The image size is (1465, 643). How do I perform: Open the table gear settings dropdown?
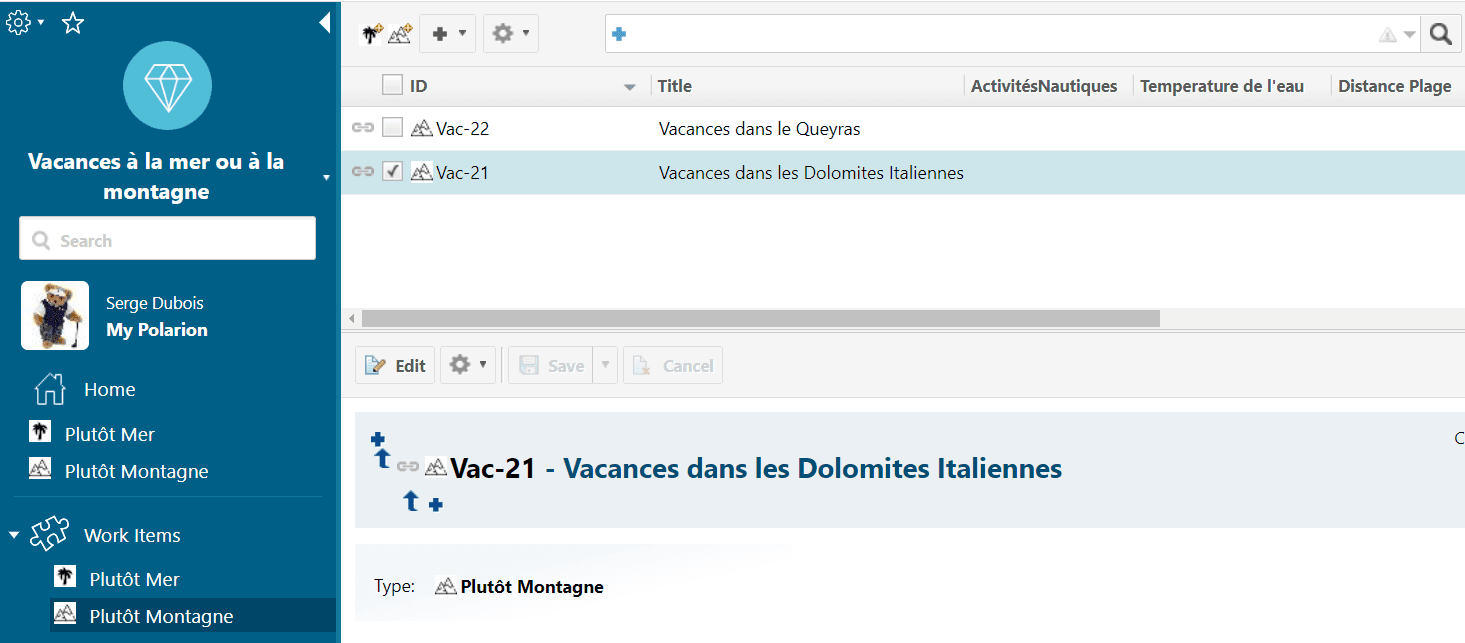[x=511, y=34]
